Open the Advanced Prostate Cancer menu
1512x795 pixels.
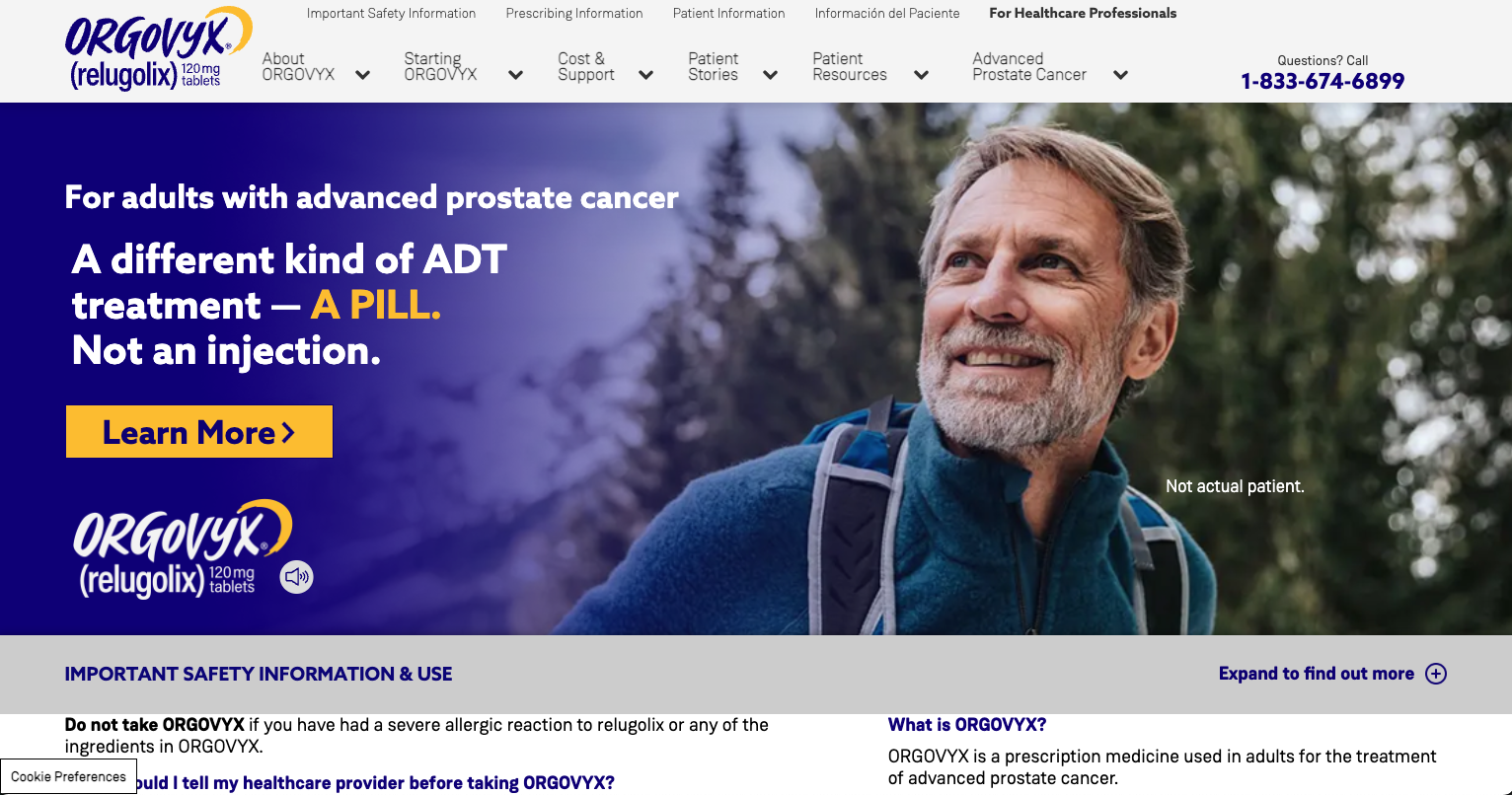click(x=1029, y=67)
